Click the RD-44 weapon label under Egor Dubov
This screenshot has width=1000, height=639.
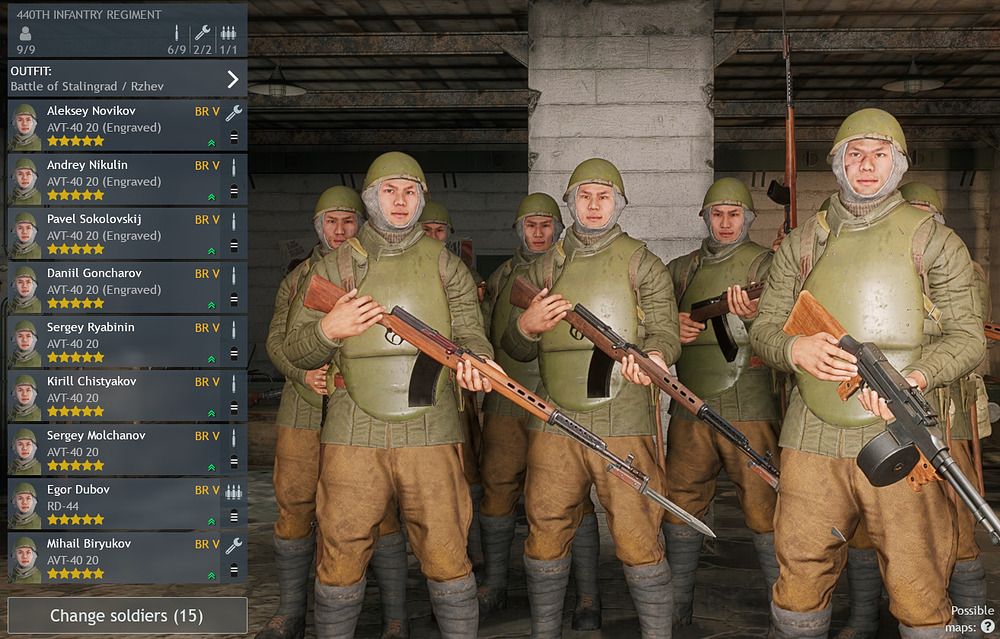(62, 506)
